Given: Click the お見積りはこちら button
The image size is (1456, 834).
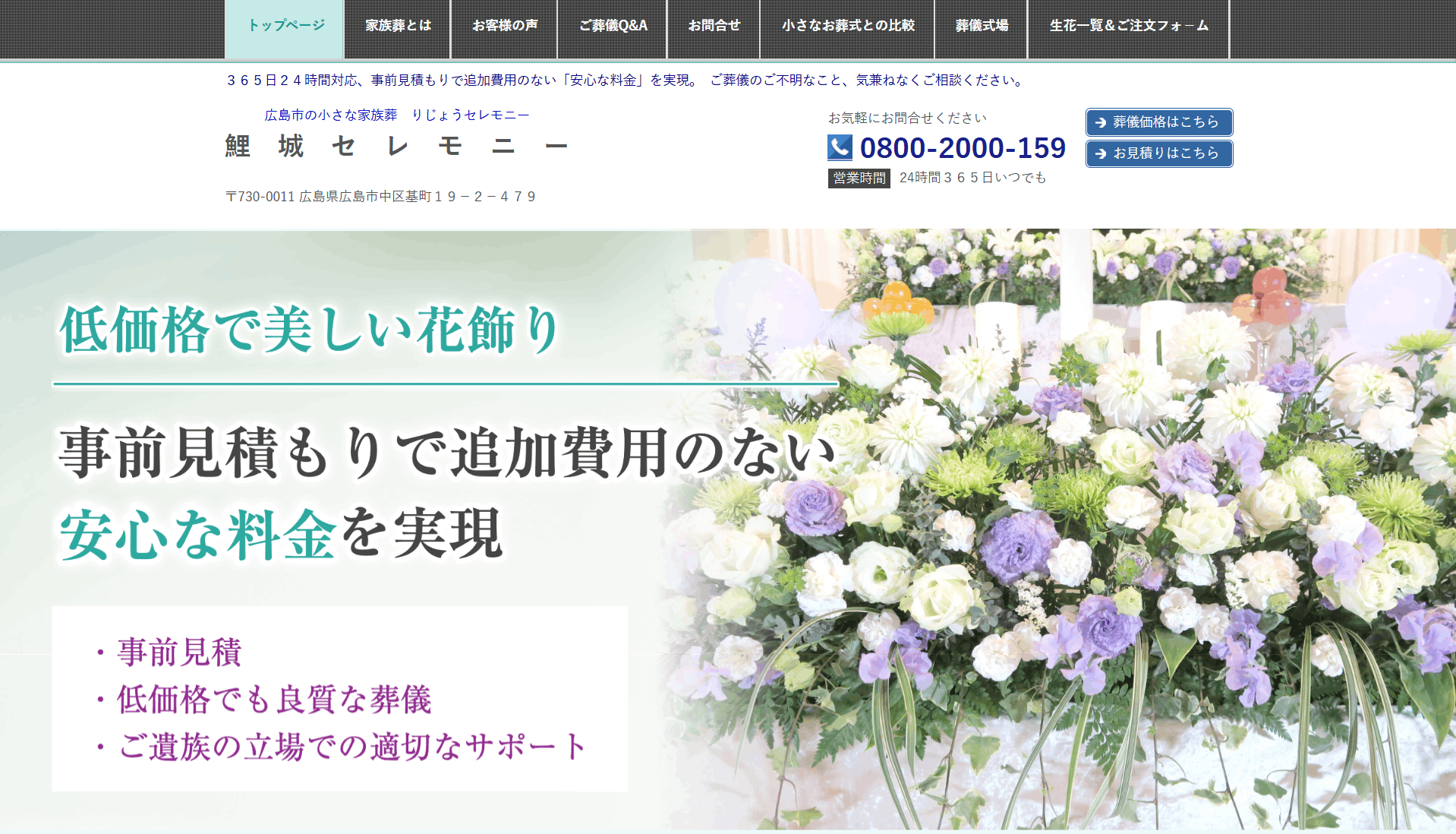Looking at the screenshot, I should [1159, 153].
